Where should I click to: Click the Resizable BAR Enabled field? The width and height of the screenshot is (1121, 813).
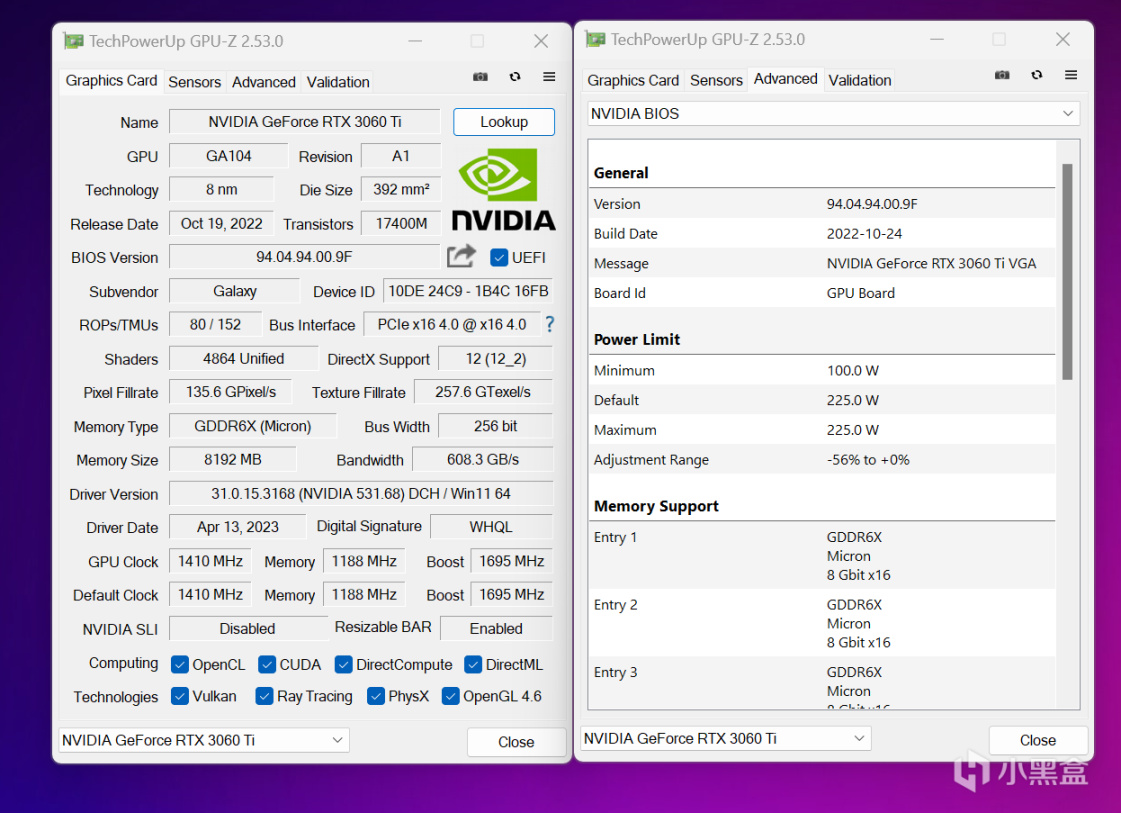tap(496, 629)
